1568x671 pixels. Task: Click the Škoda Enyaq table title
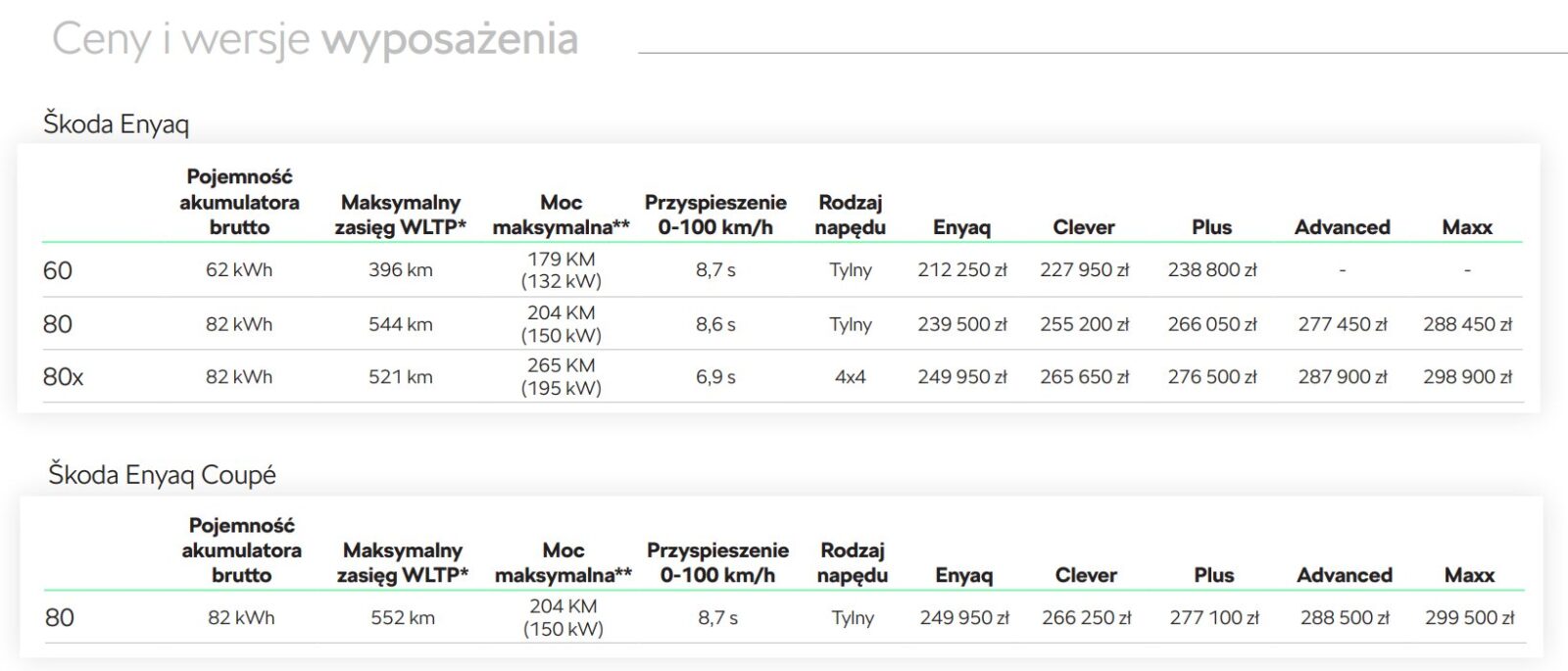tap(116, 124)
